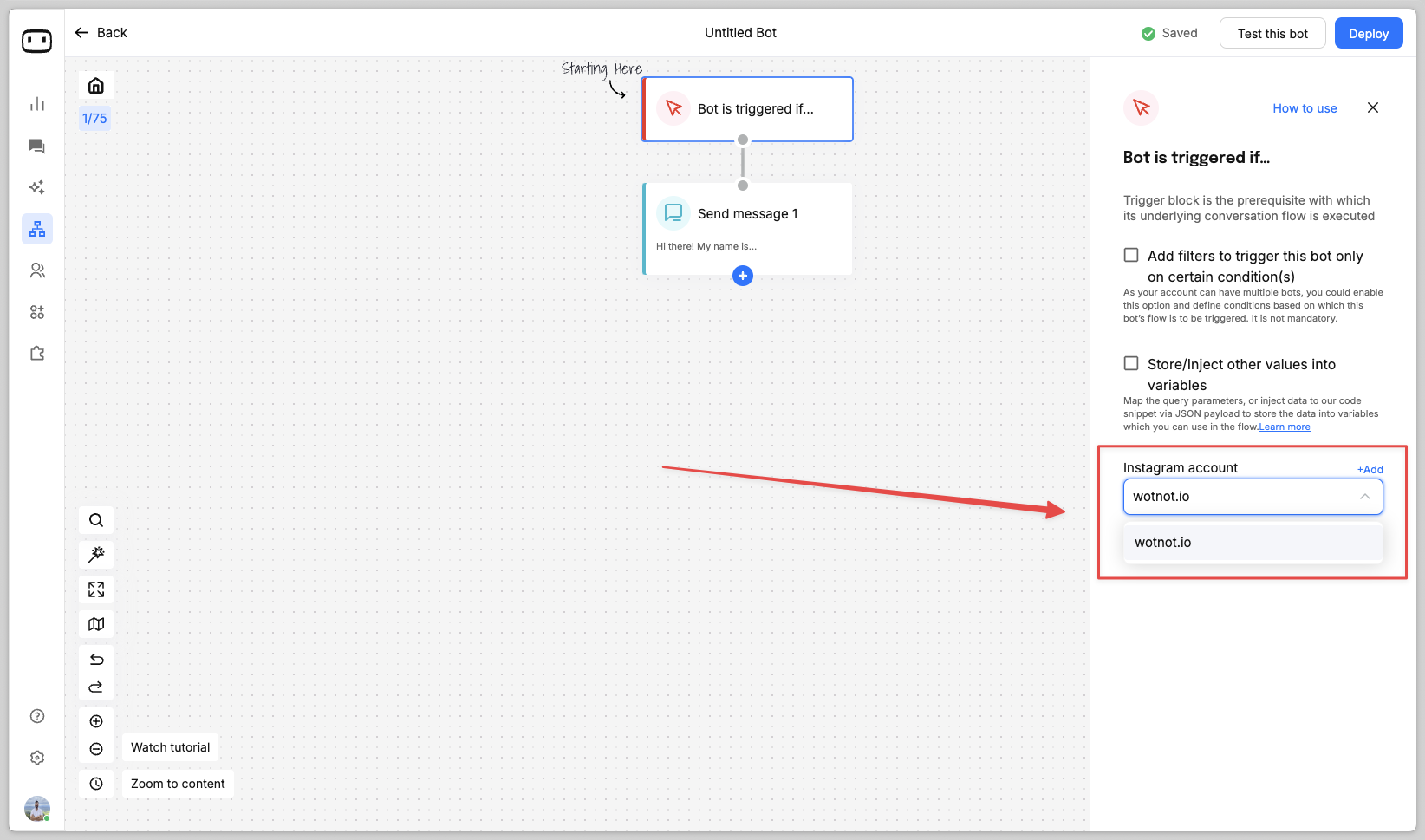Click the bot builder flow icon in sidebar
The image size is (1425, 840).
click(x=37, y=229)
